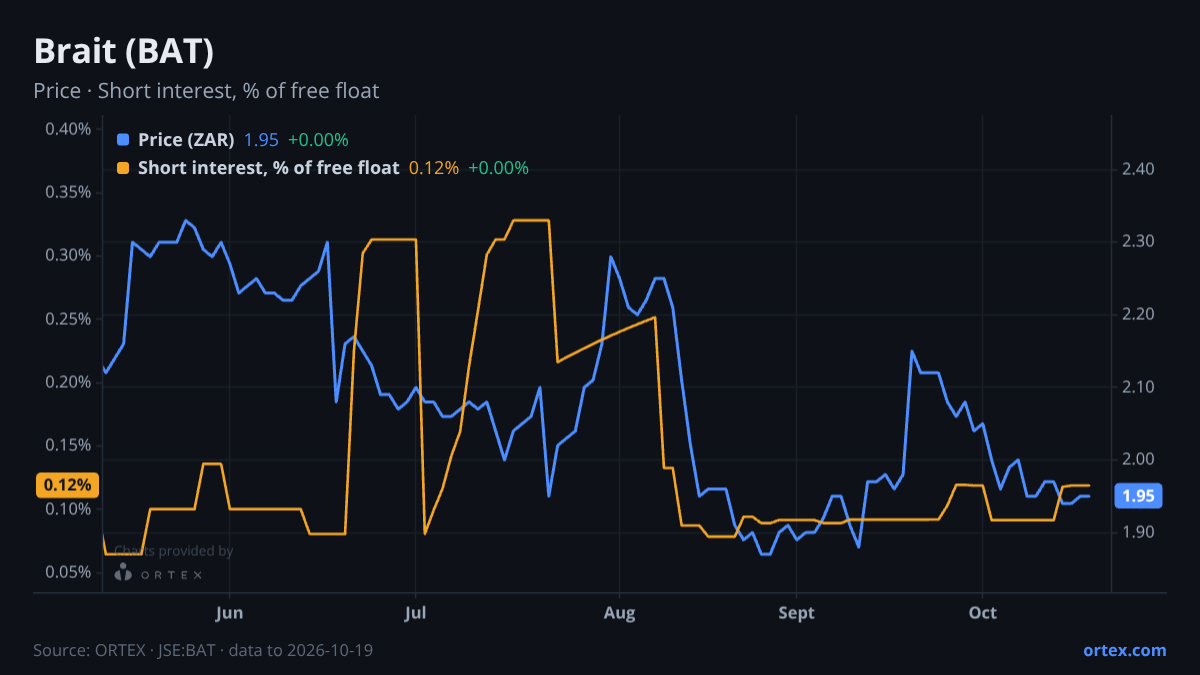Click the 0.35% left axis label
The height and width of the screenshot is (675, 1200).
(68, 192)
